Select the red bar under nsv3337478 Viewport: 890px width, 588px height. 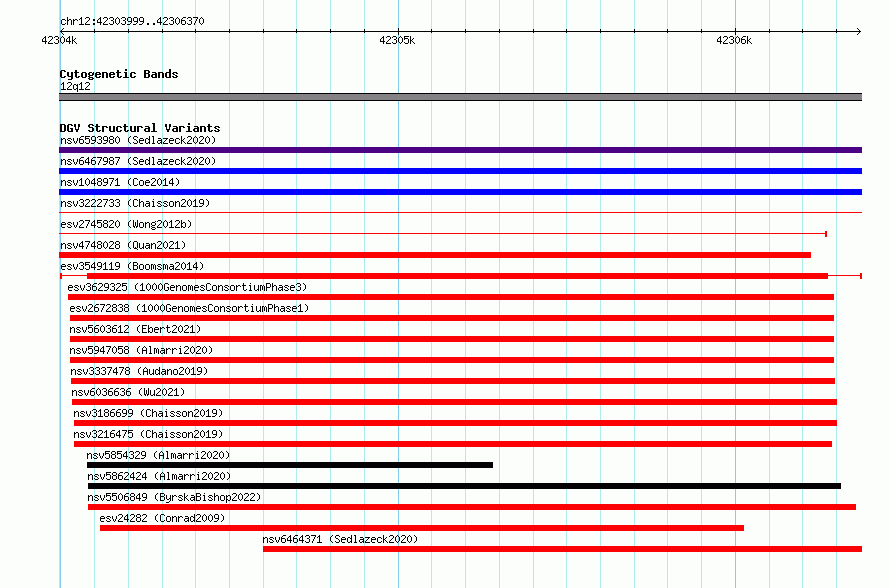pyautogui.click(x=453, y=381)
